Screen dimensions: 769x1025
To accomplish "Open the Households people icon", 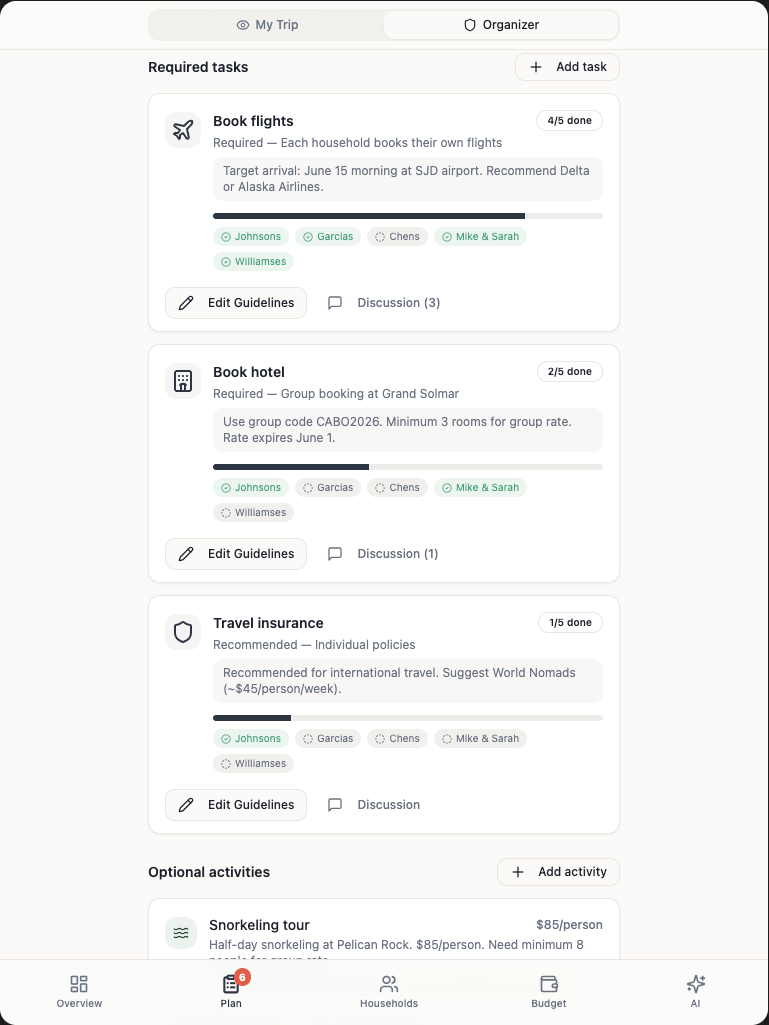I will pyautogui.click(x=389, y=984).
